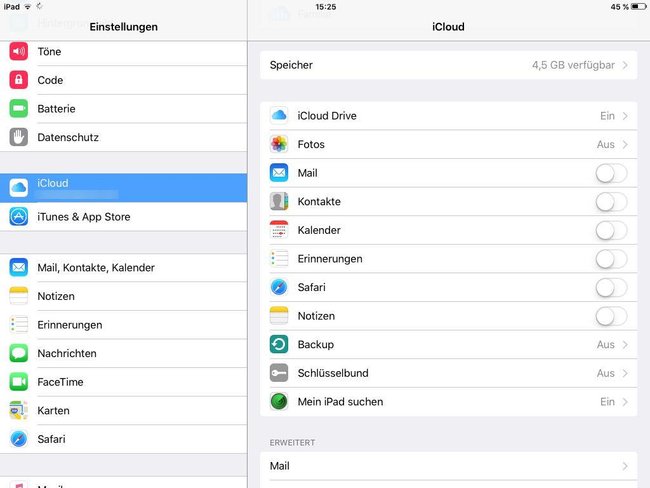This screenshot has height=488, width=650.
Task: Tap the Erinnerungen icon in iCloud list
Action: (x=279, y=259)
